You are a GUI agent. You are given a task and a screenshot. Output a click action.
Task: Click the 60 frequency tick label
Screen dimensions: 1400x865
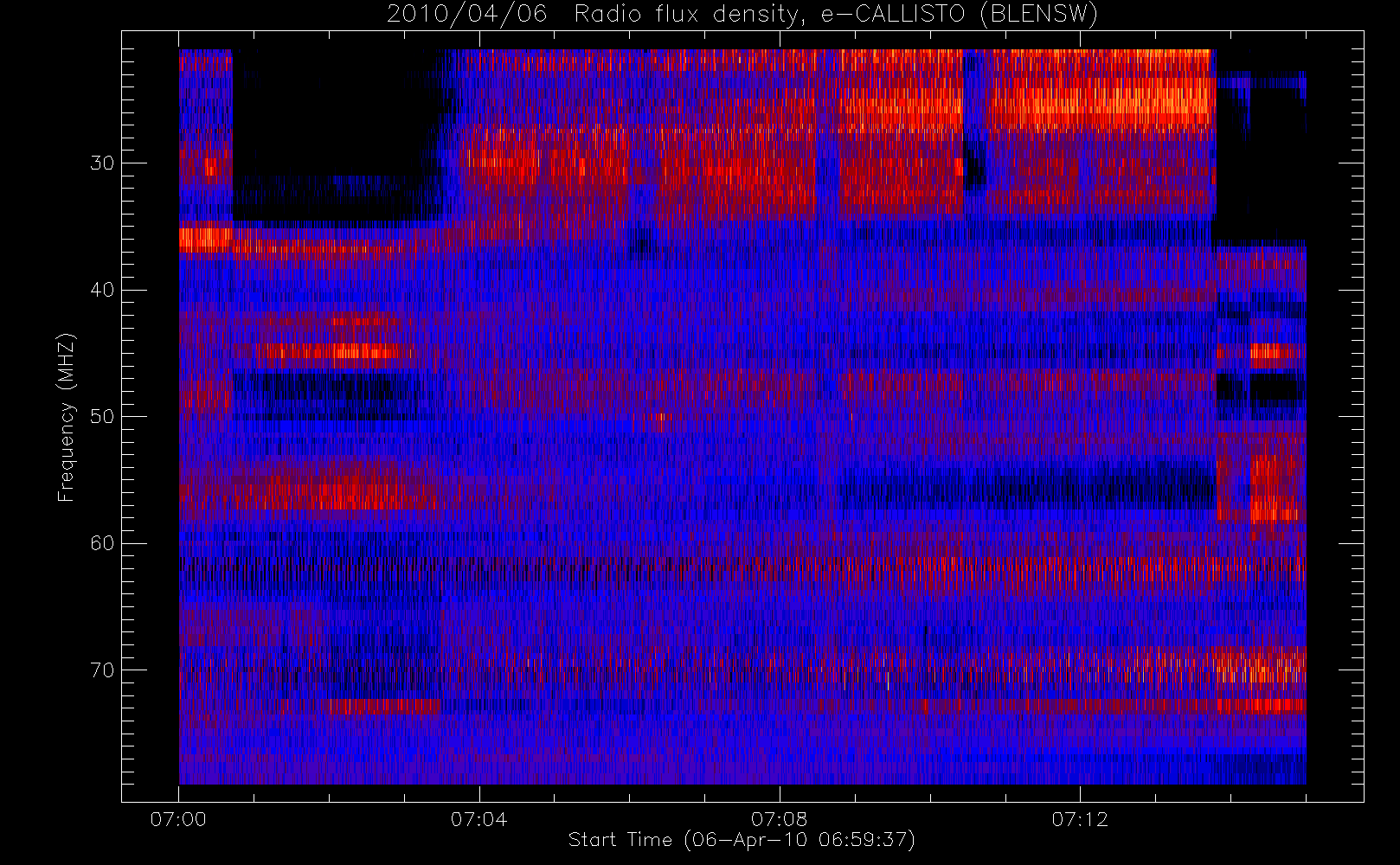pos(102,543)
